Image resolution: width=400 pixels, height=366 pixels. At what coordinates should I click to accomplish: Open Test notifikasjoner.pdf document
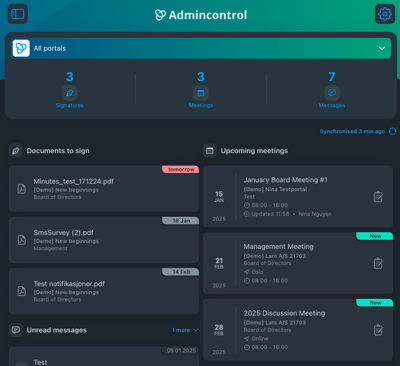tap(104, 291)
